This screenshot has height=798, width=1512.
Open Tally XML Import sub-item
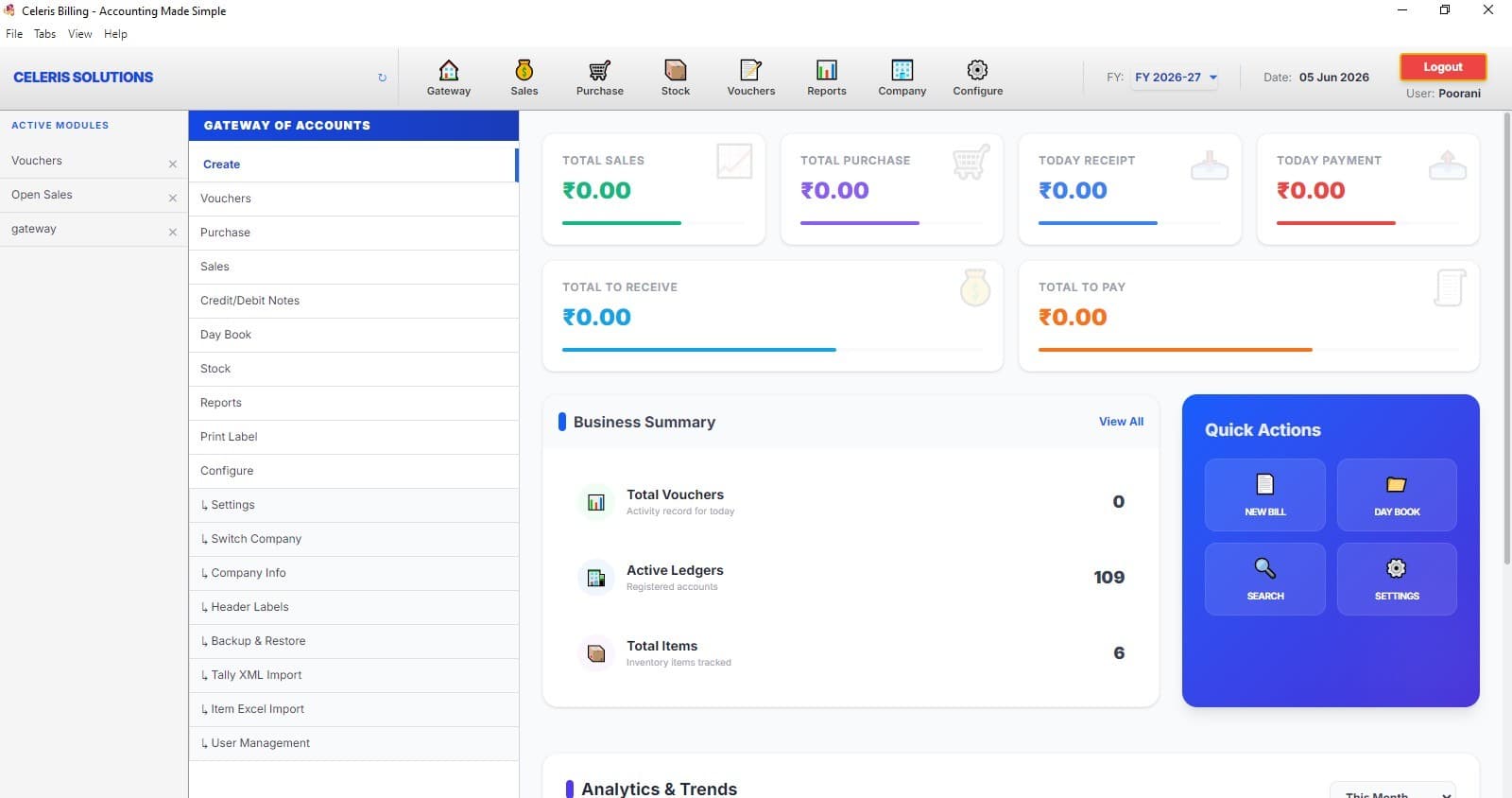(x=353, y=675)
